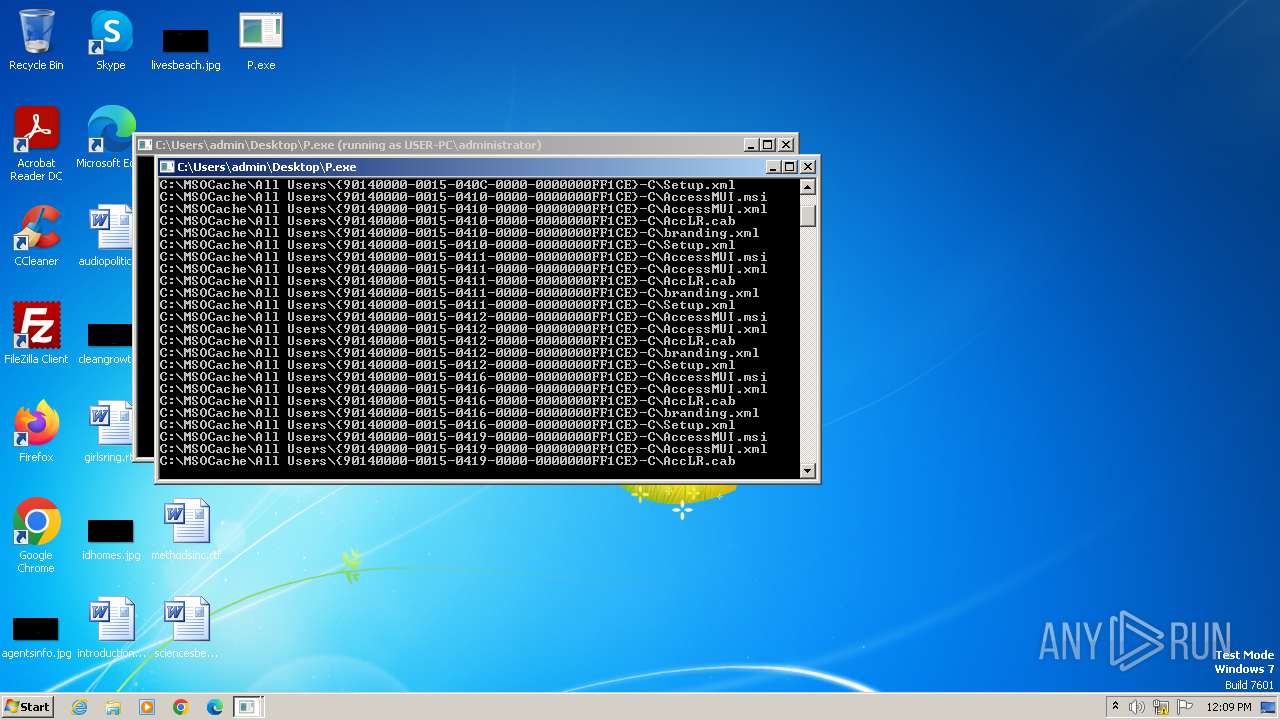Open the File Explorer taskbar icon
1280x720 pixels.
113,707
